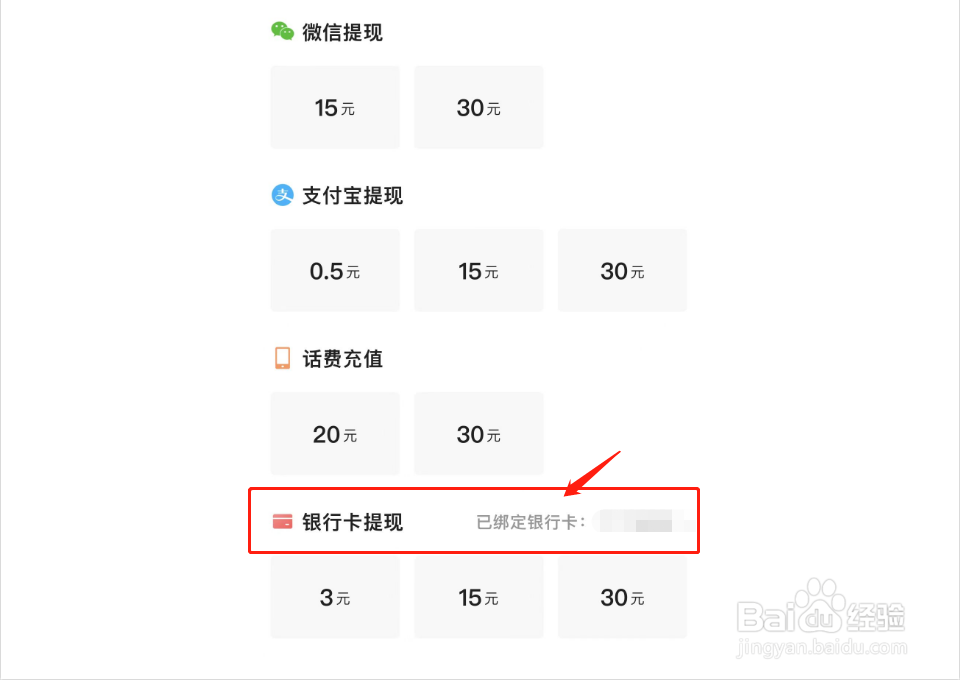Click the red bank card icon

pyautogui.click(x=282, y=521)
